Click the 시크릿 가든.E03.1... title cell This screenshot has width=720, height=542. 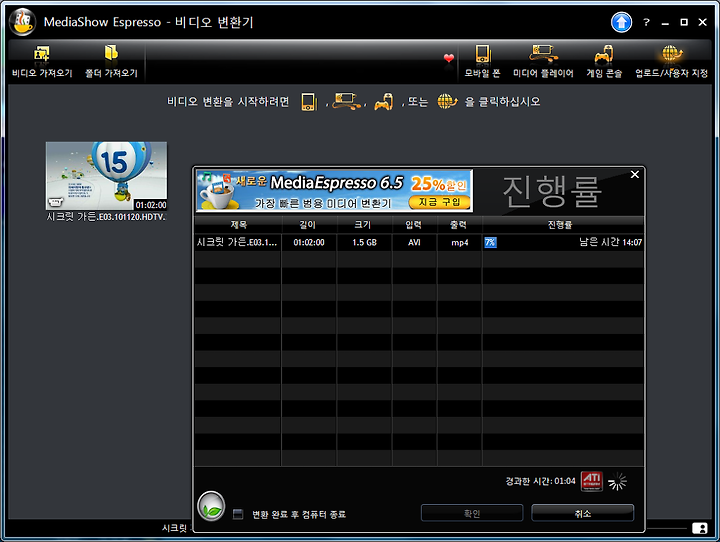click(x=237, y=242)
